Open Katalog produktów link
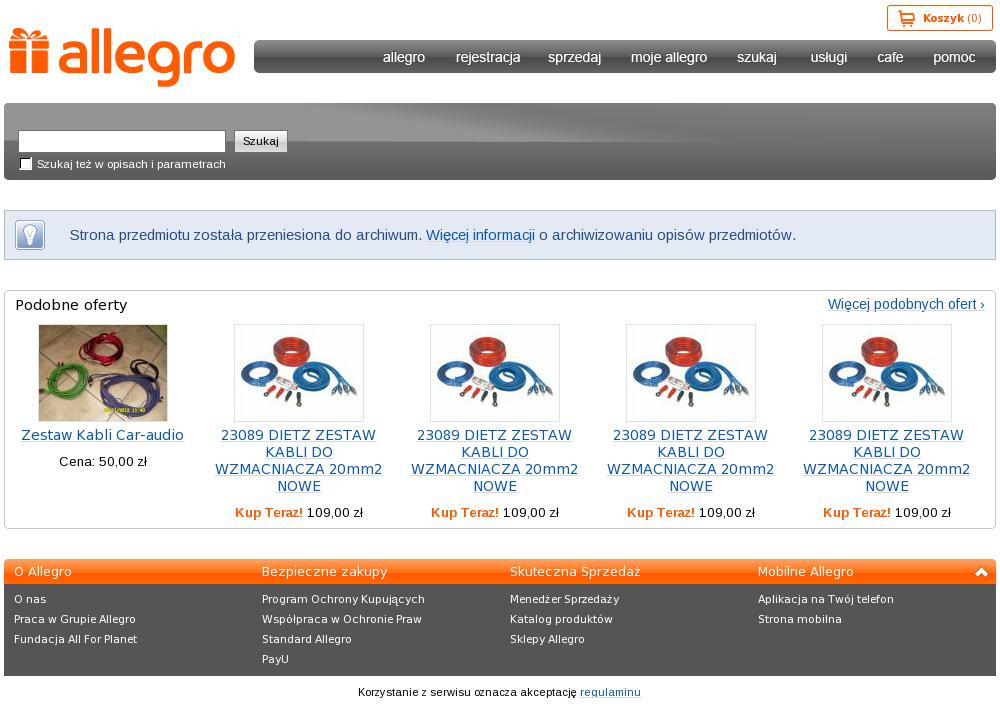 coord(561,619)
